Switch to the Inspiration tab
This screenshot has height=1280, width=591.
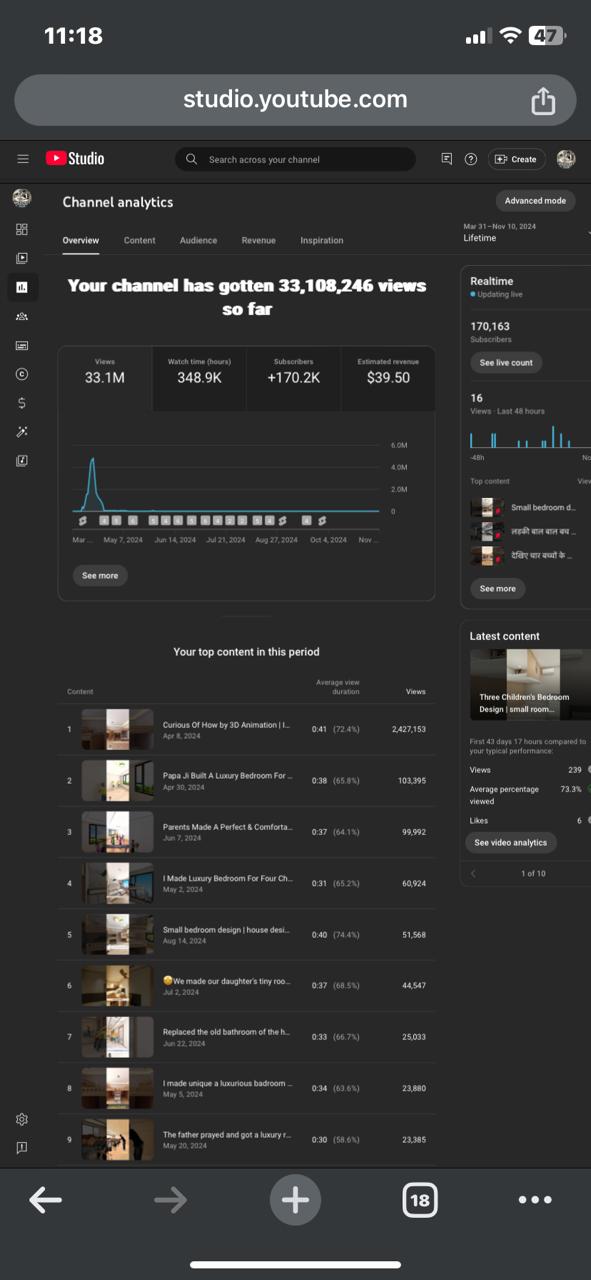(x=322, y=240)
